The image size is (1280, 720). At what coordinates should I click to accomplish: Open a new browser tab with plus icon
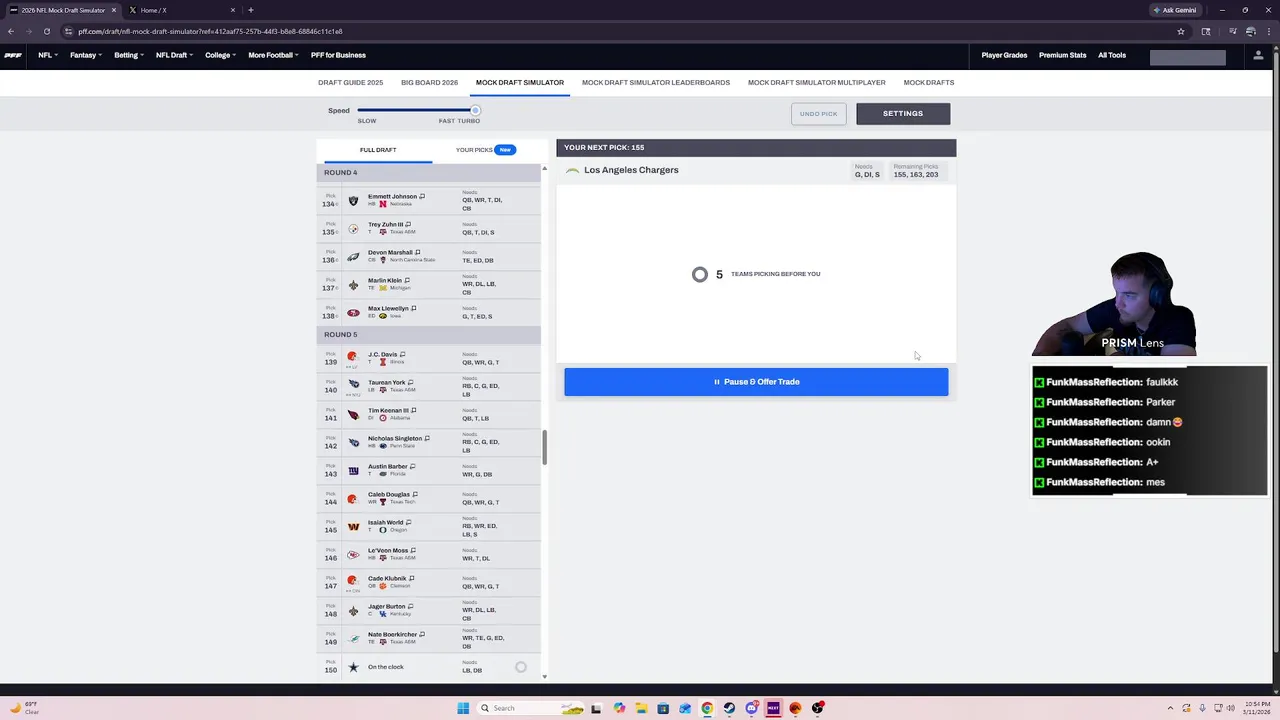tap(250, 10)
